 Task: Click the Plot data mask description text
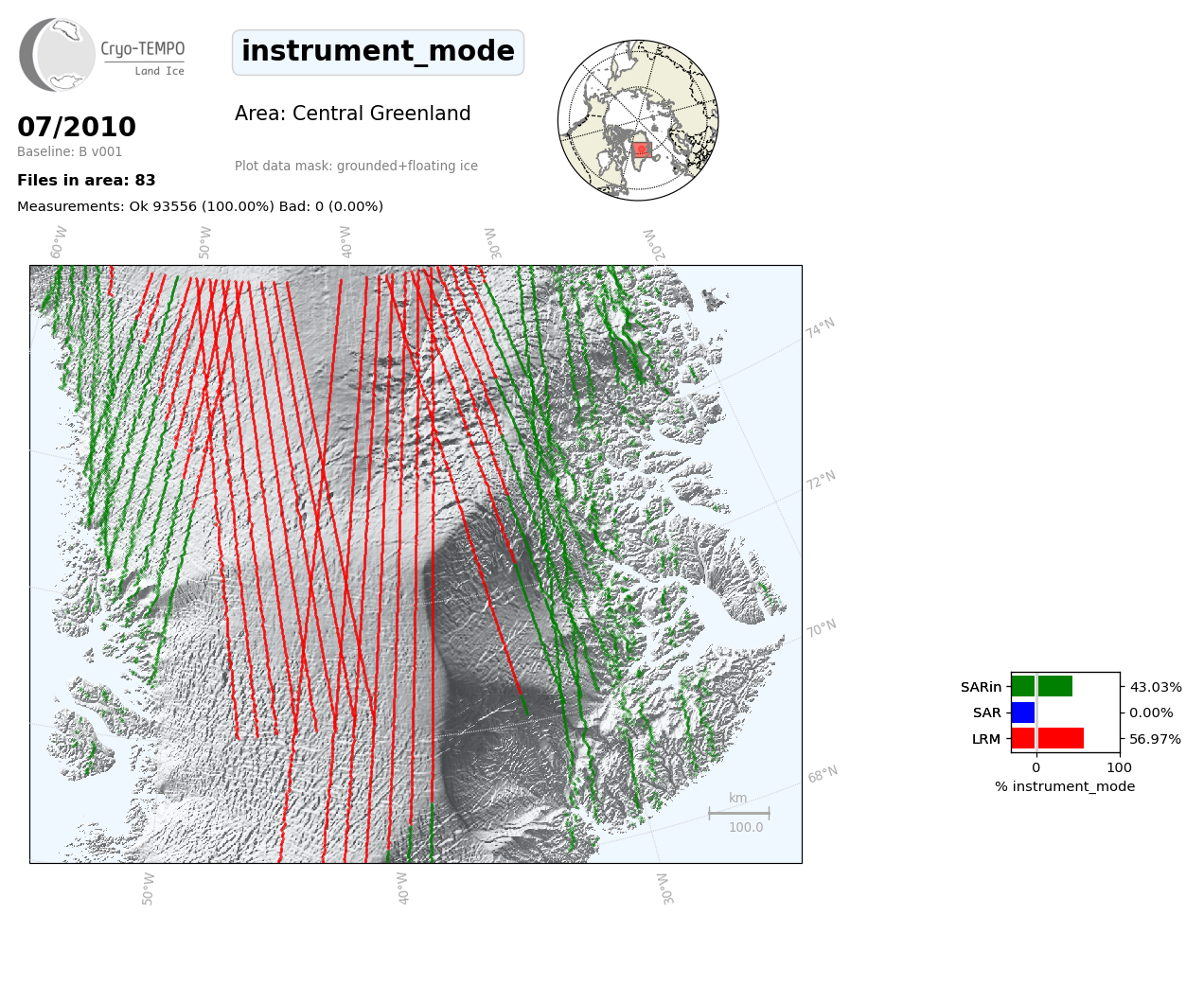356,167
